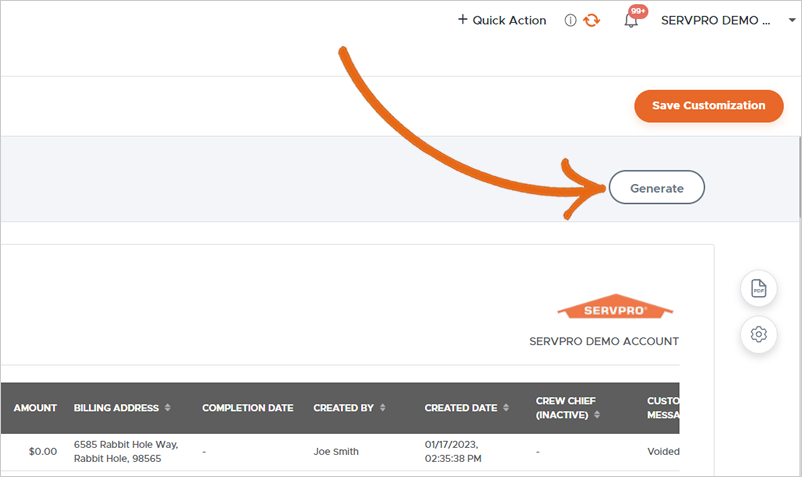802x477 pixels.
Task: Click the info circle icon
Action: [570, 20]
